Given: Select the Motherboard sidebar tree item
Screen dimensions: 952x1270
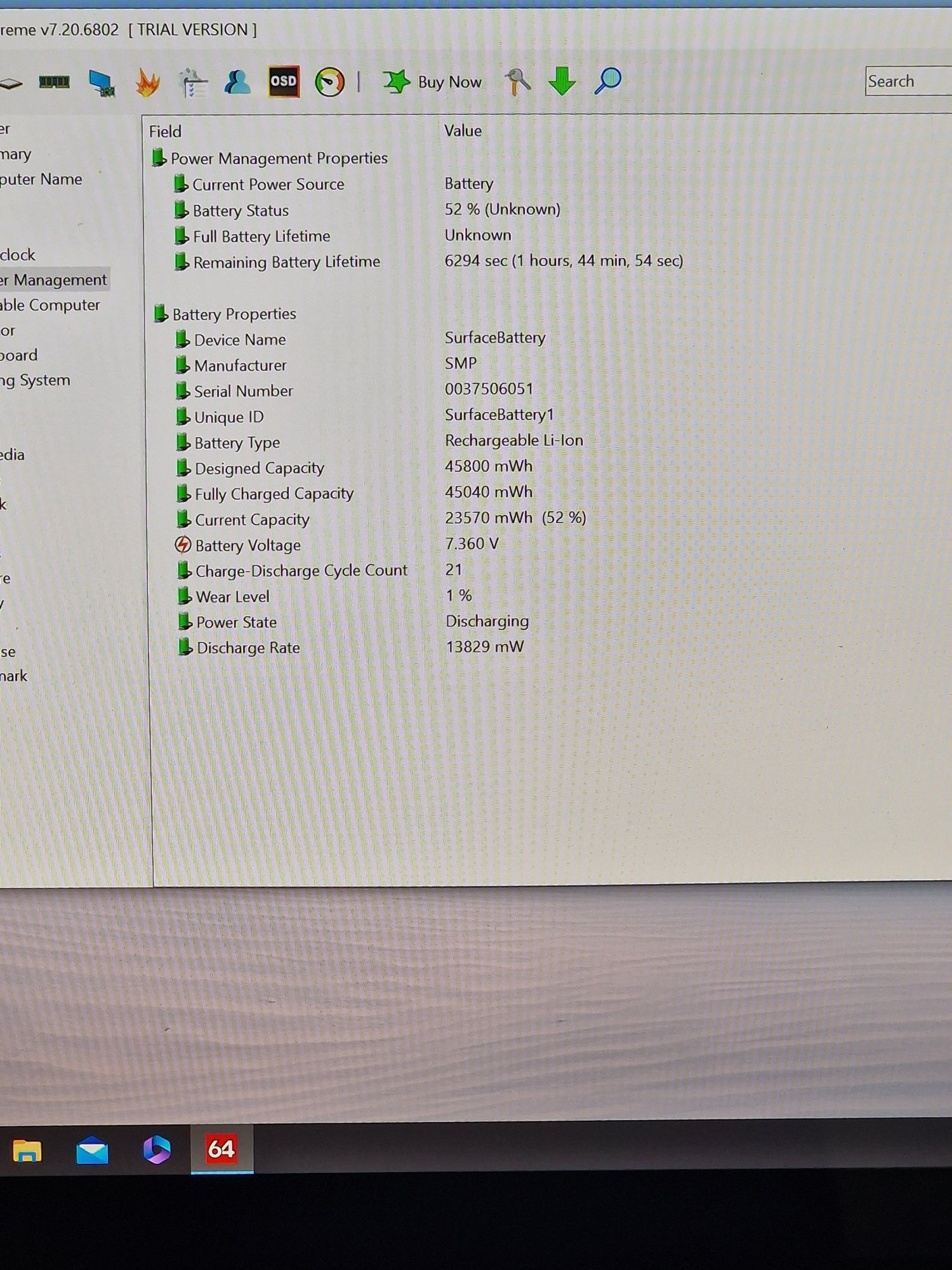Looking at the screenshot, I should point(19,355).
